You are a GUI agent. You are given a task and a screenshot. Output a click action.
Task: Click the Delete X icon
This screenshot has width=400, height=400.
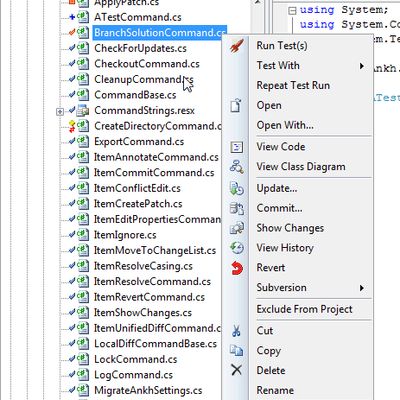click(x=236, y=370)
